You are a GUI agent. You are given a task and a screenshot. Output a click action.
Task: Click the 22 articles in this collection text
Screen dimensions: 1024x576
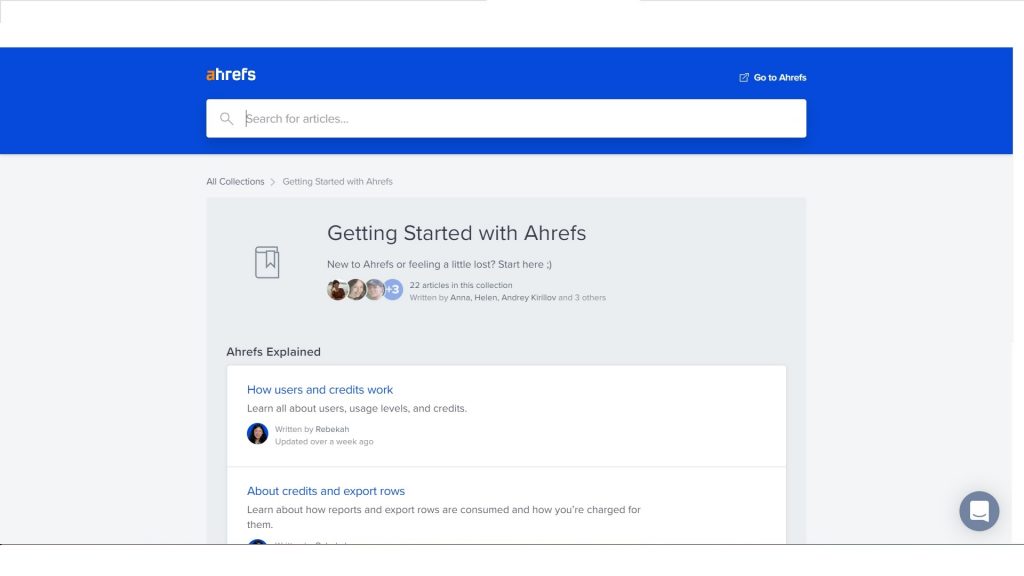460,285
